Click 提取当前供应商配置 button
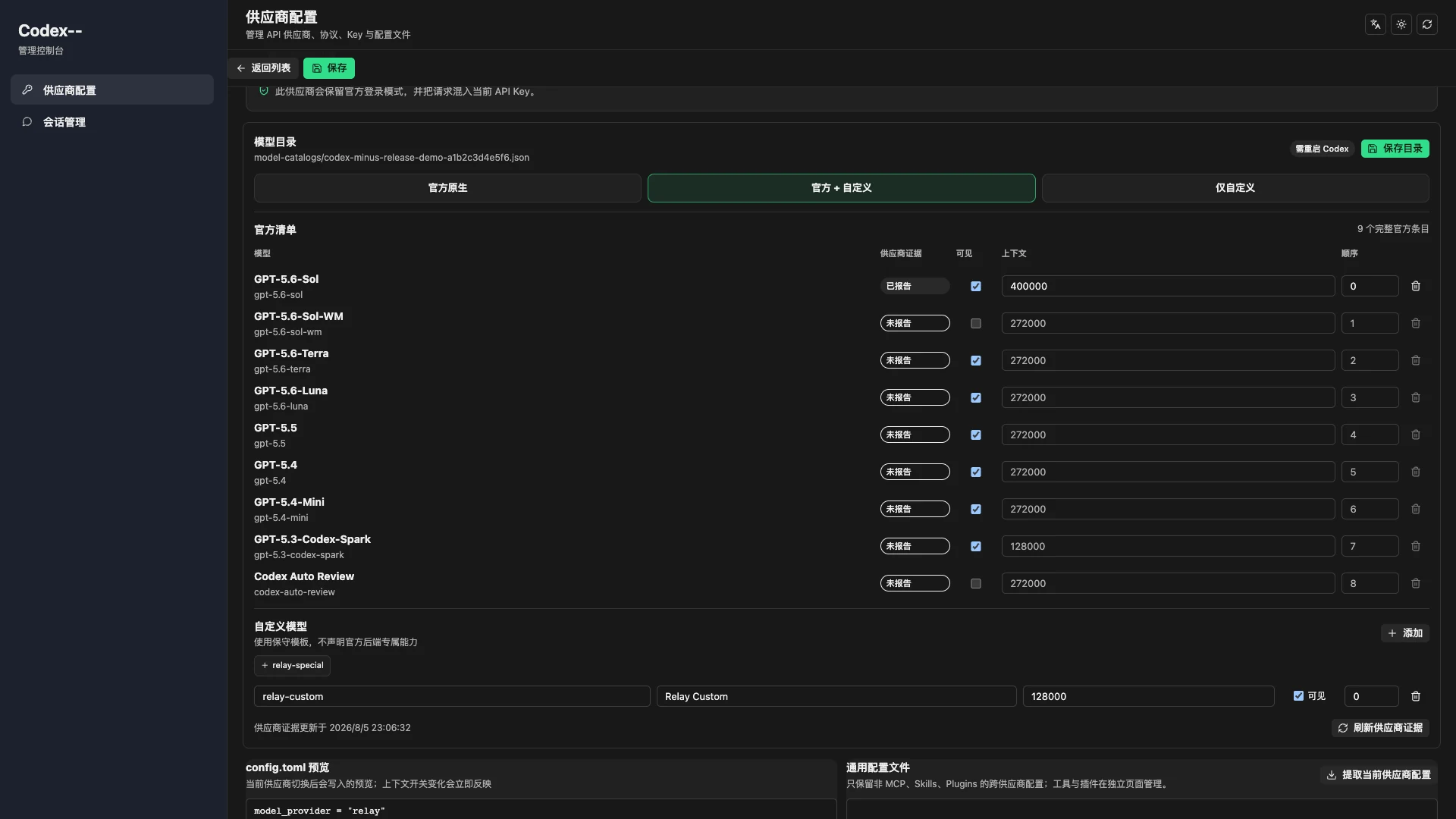1456x819 pixels. [1379, 775]
